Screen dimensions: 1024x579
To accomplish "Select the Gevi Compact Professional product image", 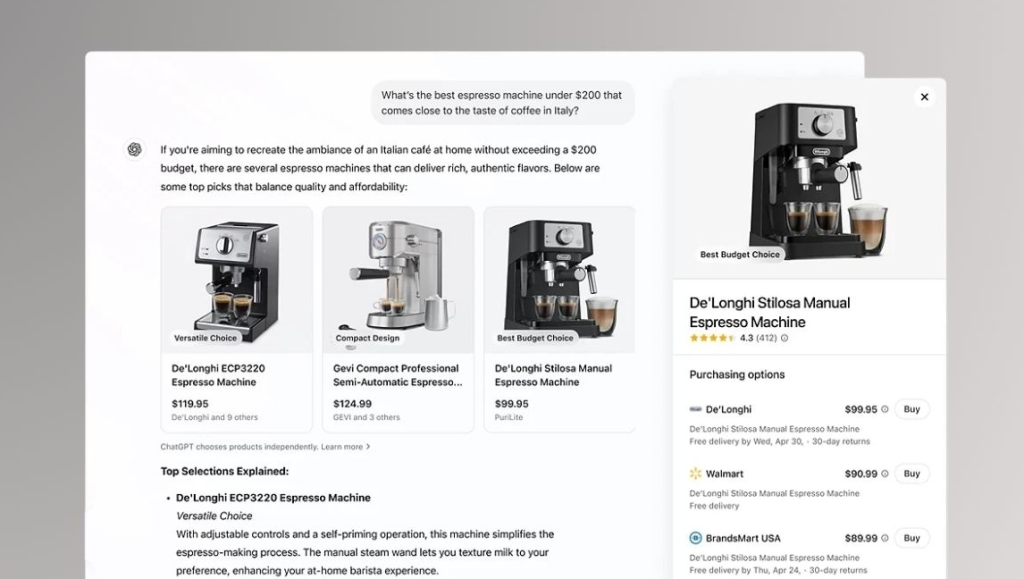I will pos(398,280).
